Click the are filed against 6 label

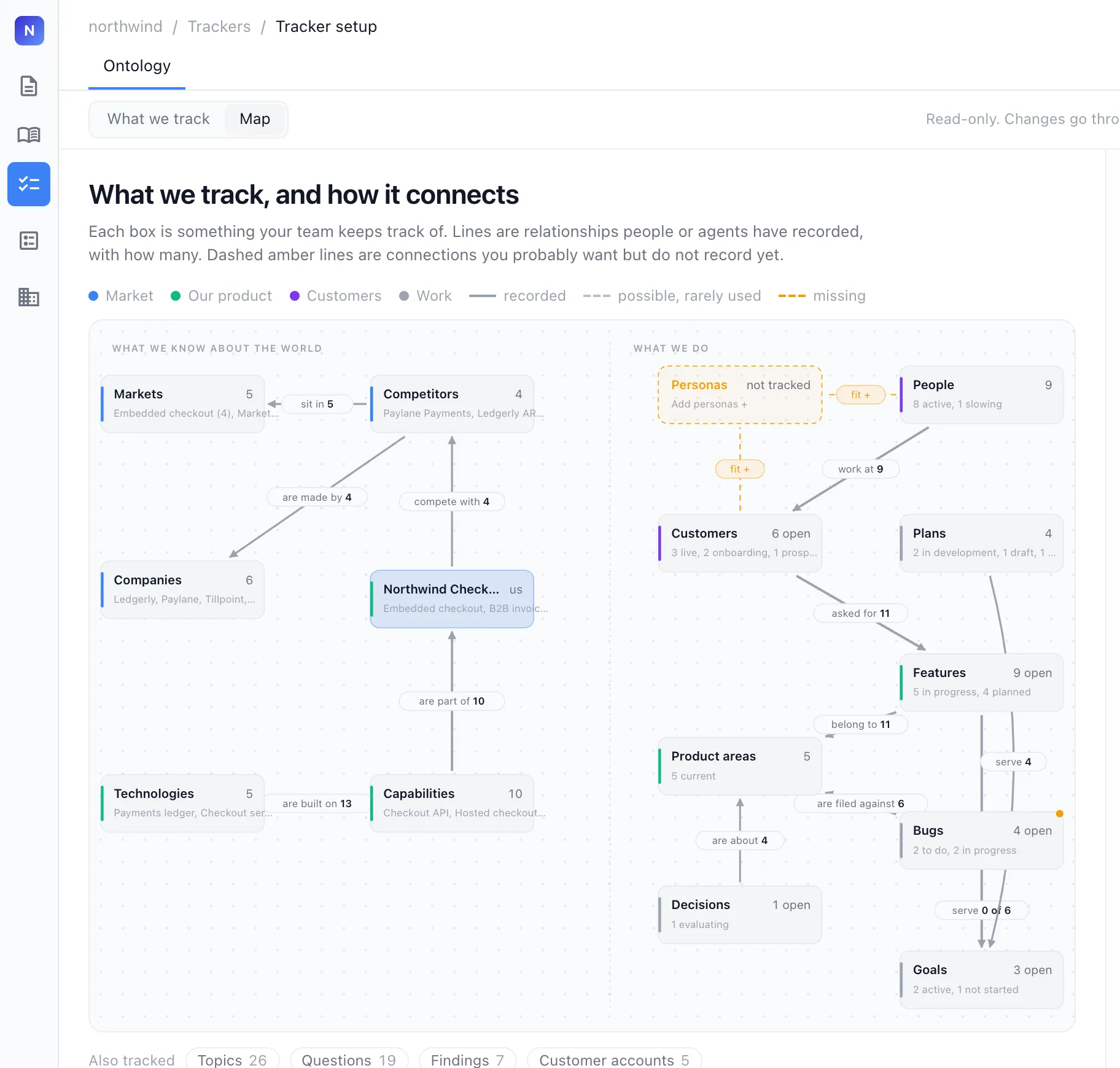(x=860, y=803)
